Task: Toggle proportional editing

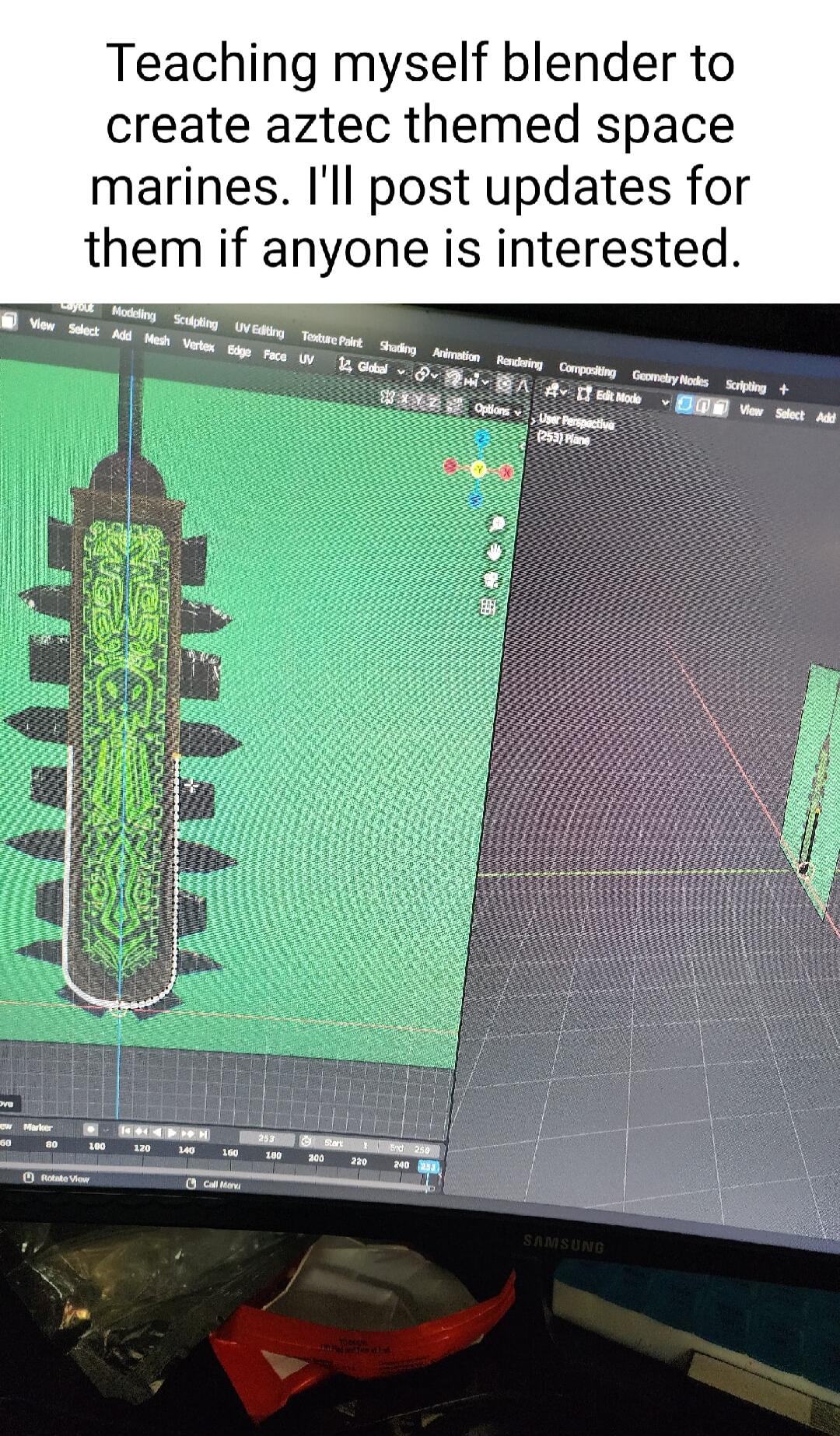Action: 504,384
